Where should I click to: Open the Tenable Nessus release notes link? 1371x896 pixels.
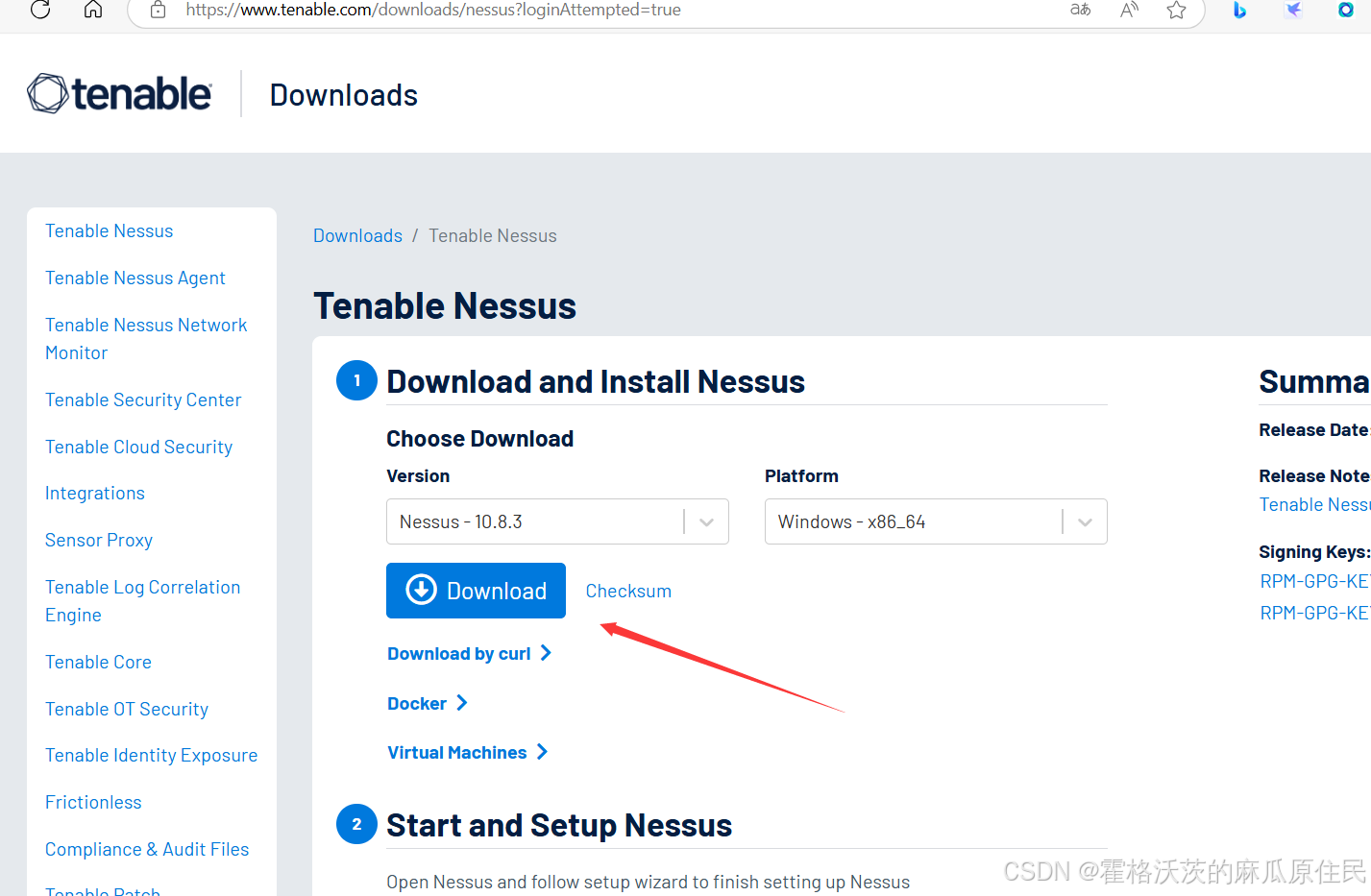[1314, 505]
